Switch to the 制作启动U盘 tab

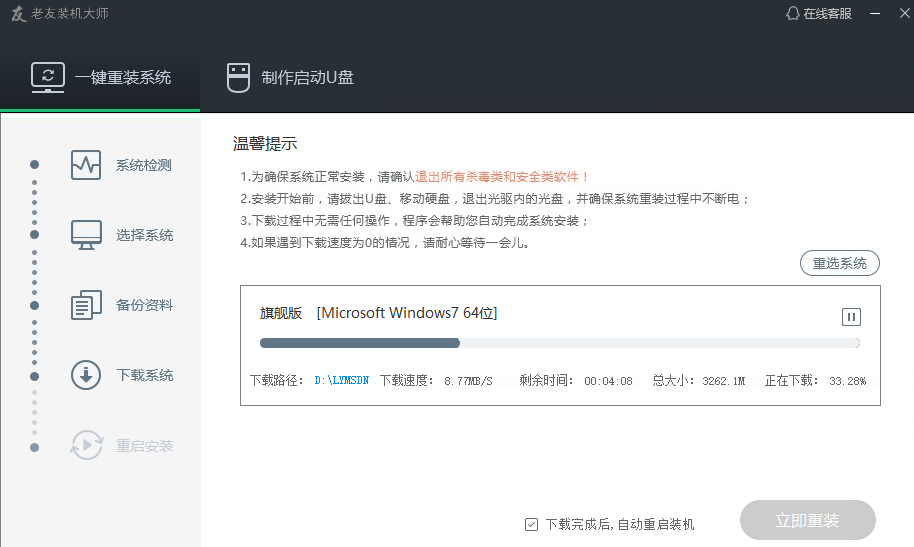pyautogui.click(x=290, y=78)
